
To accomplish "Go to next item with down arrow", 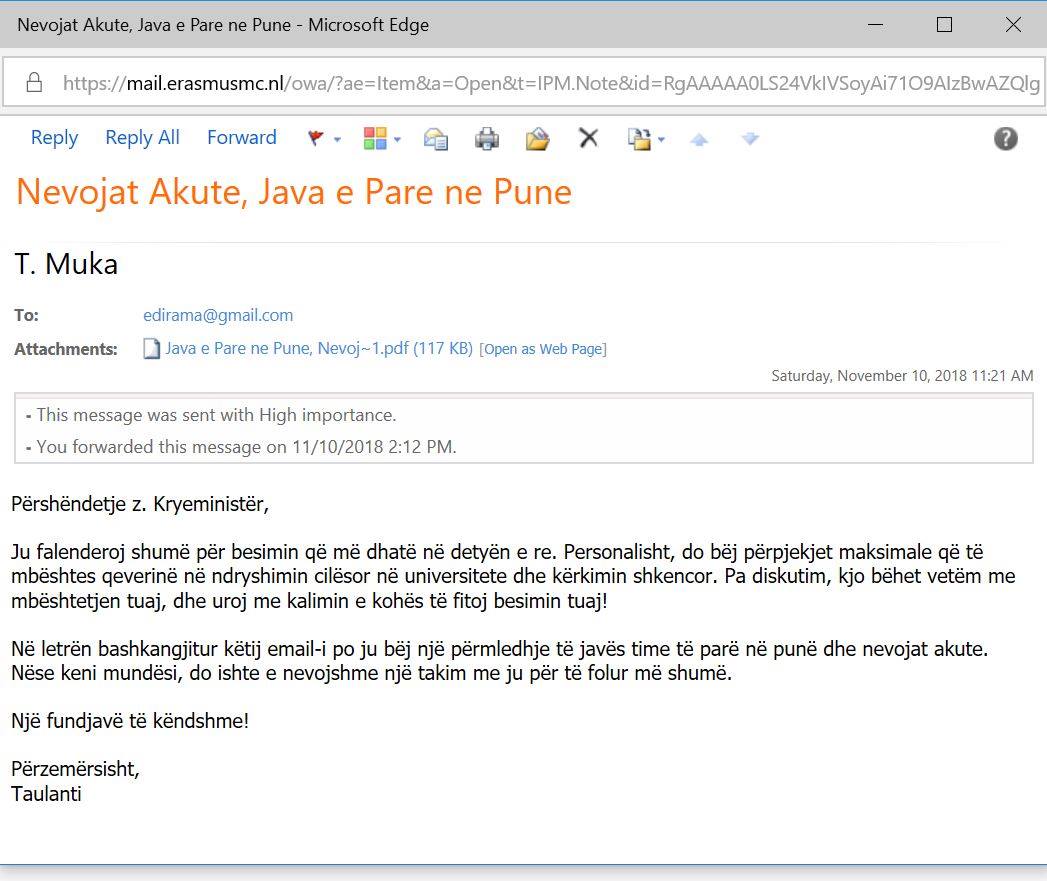I will [750, 139].
